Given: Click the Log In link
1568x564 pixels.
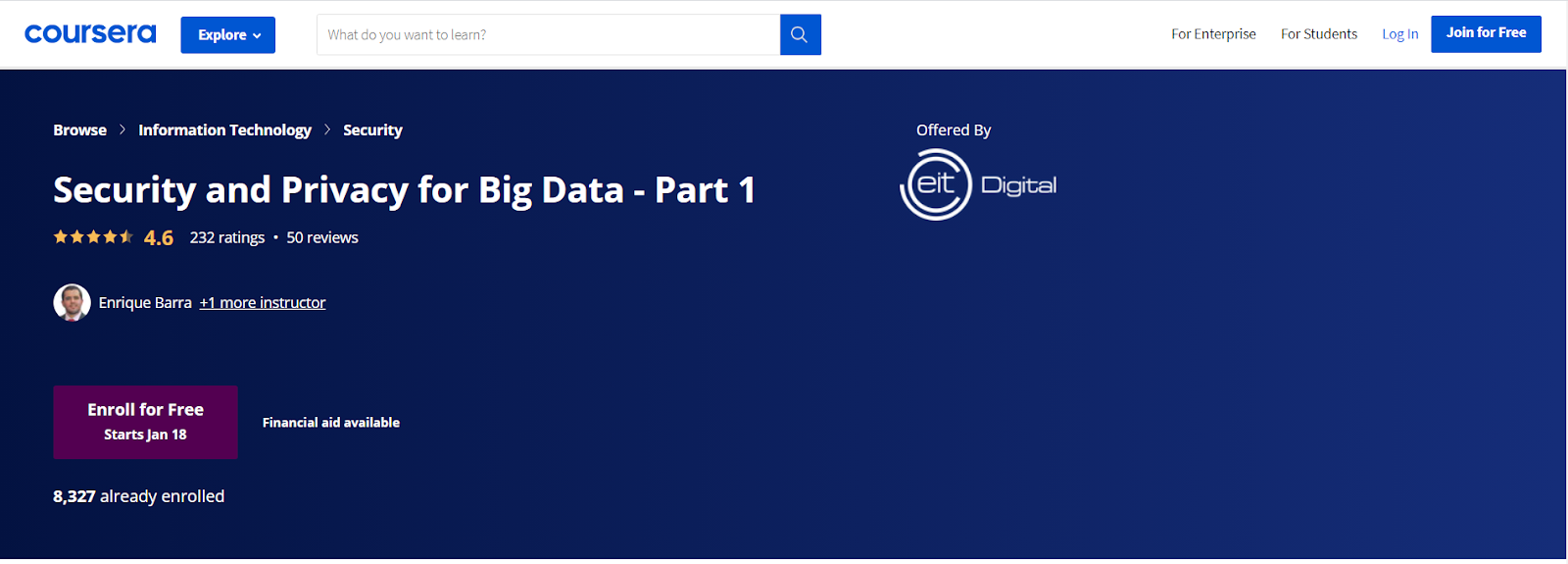Looking at the screenshot, I should (1399, 34).
